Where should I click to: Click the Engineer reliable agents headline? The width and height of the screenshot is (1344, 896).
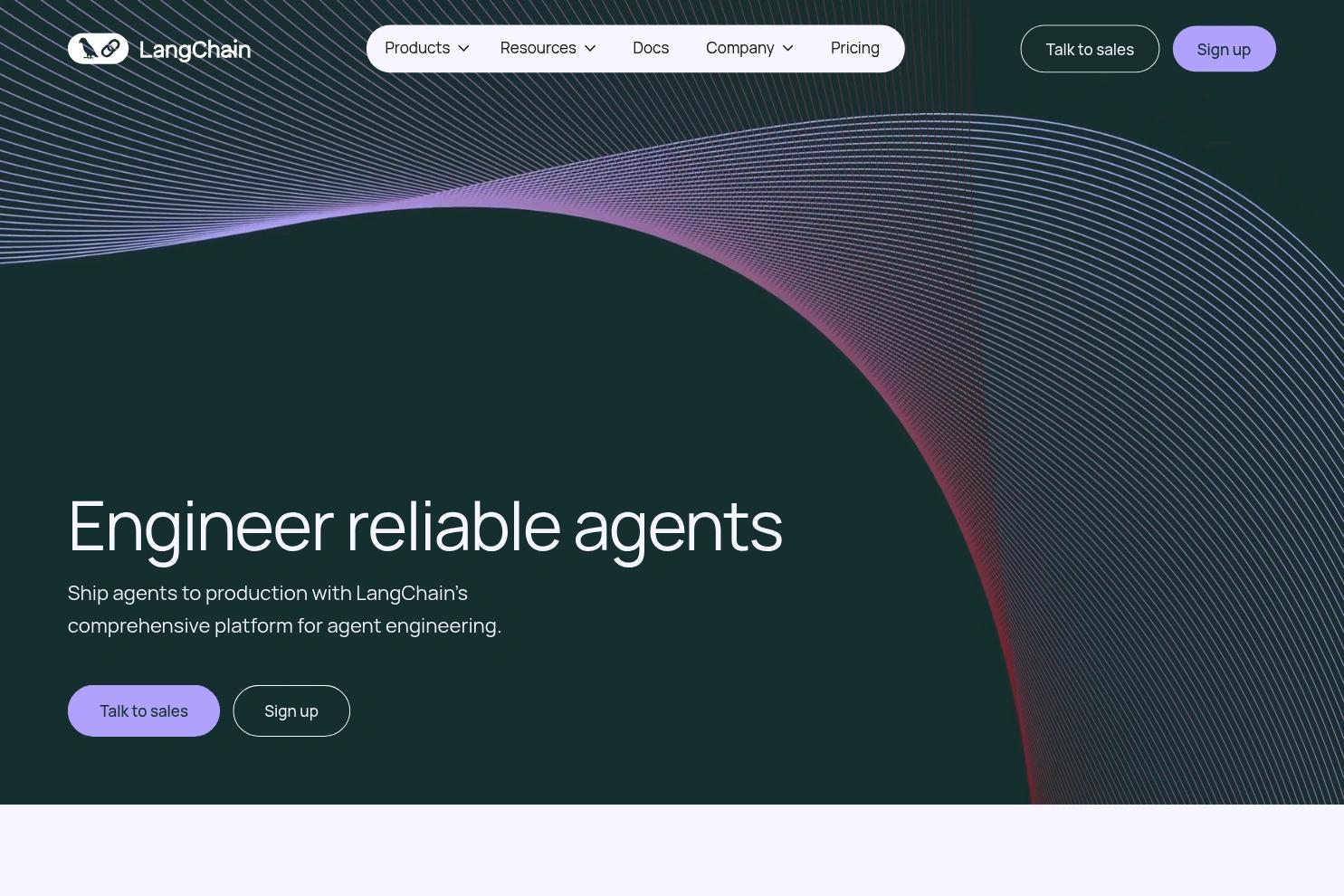424,527
